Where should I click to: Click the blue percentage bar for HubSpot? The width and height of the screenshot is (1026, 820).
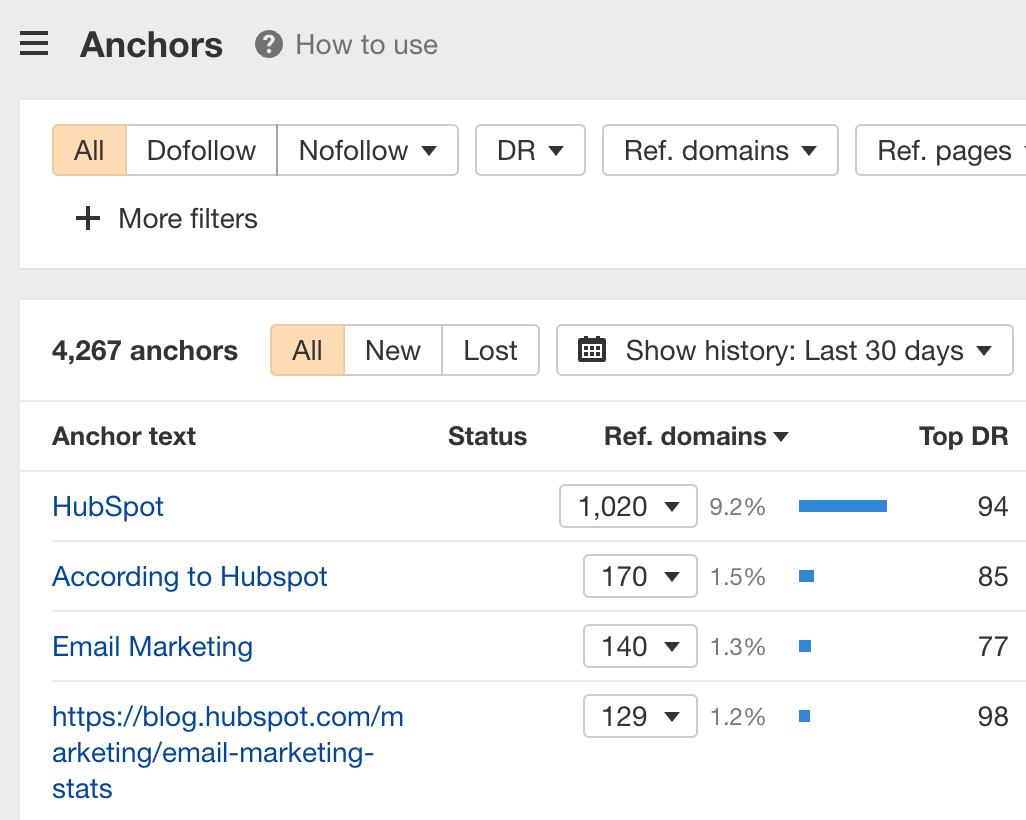click(x=842, y=506)
